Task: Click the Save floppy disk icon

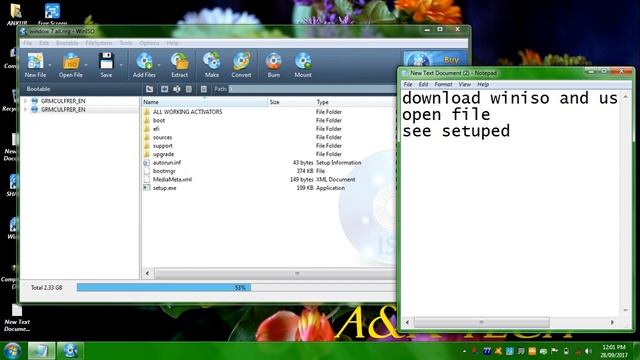Action: tap(106, 61)
